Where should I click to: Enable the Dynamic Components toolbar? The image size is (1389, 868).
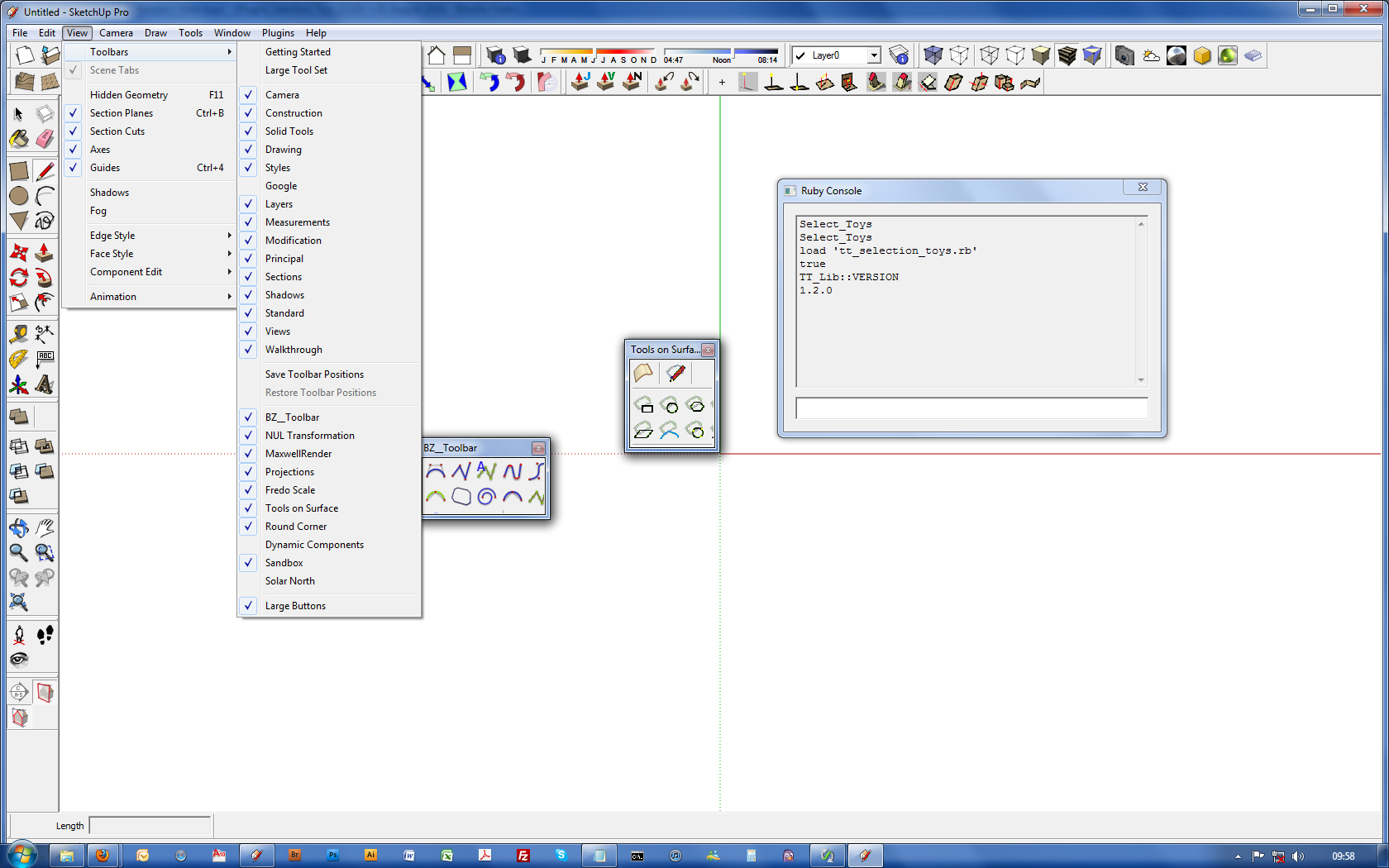[329, 545]
